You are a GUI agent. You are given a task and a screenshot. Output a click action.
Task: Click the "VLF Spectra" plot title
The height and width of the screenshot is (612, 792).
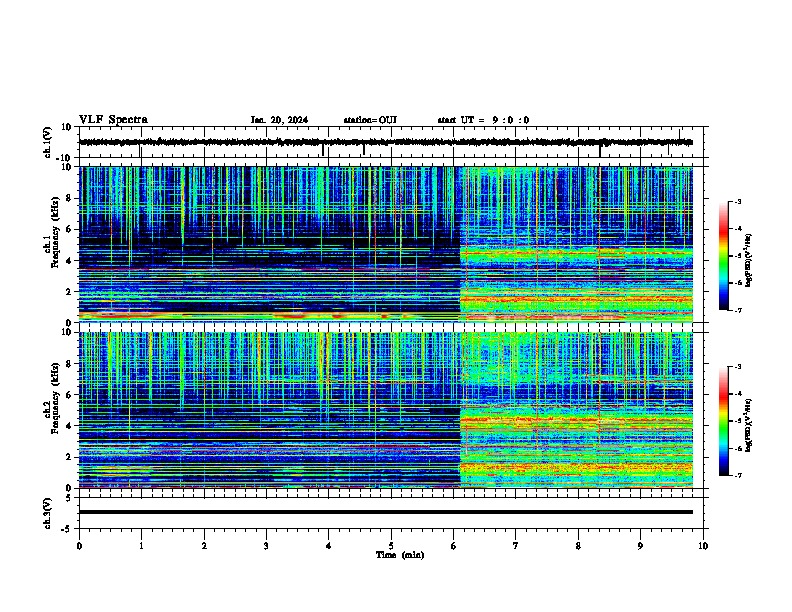point(113,120)
